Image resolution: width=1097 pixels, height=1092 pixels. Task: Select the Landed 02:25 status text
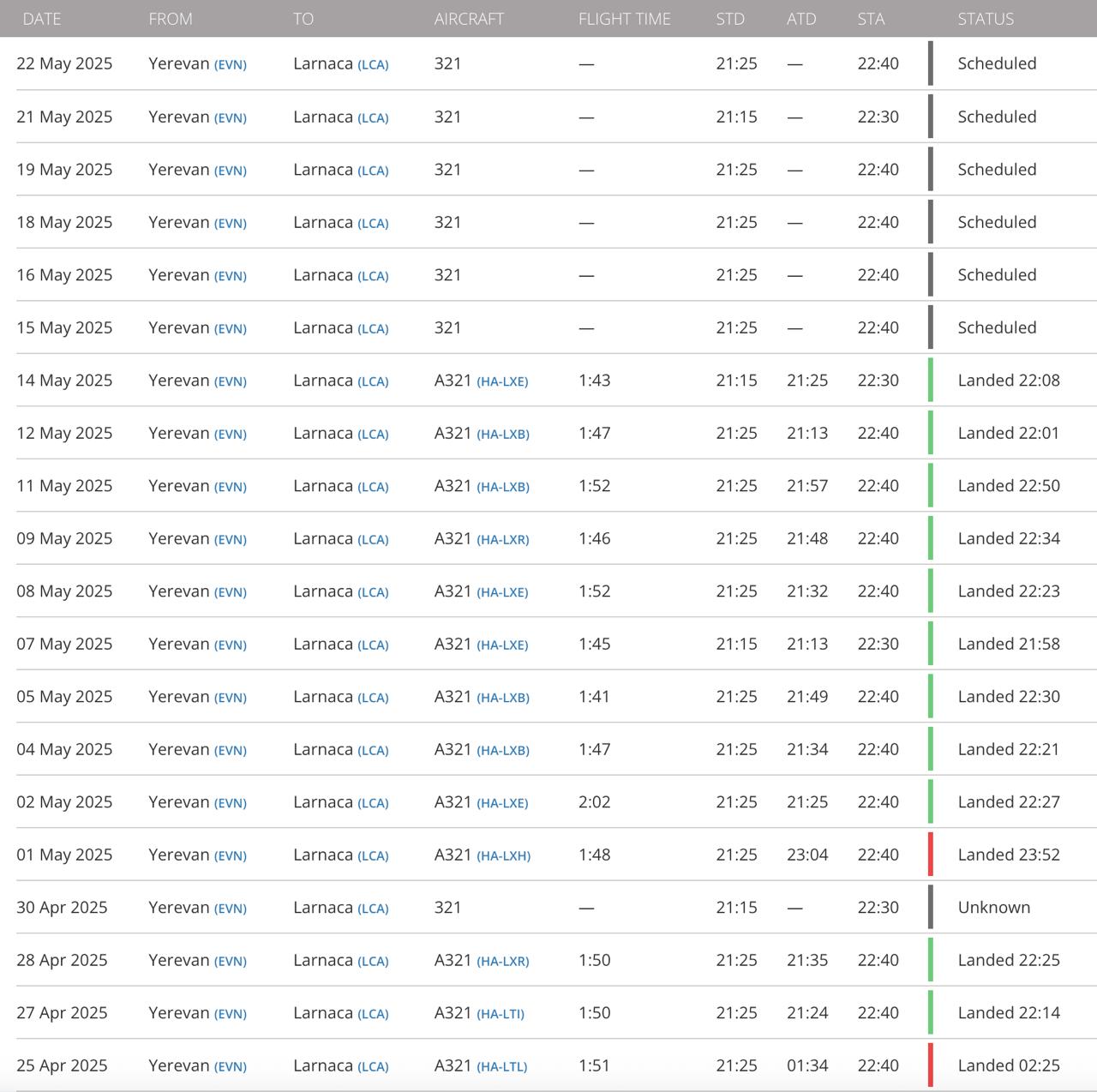click(1009, 1065)
